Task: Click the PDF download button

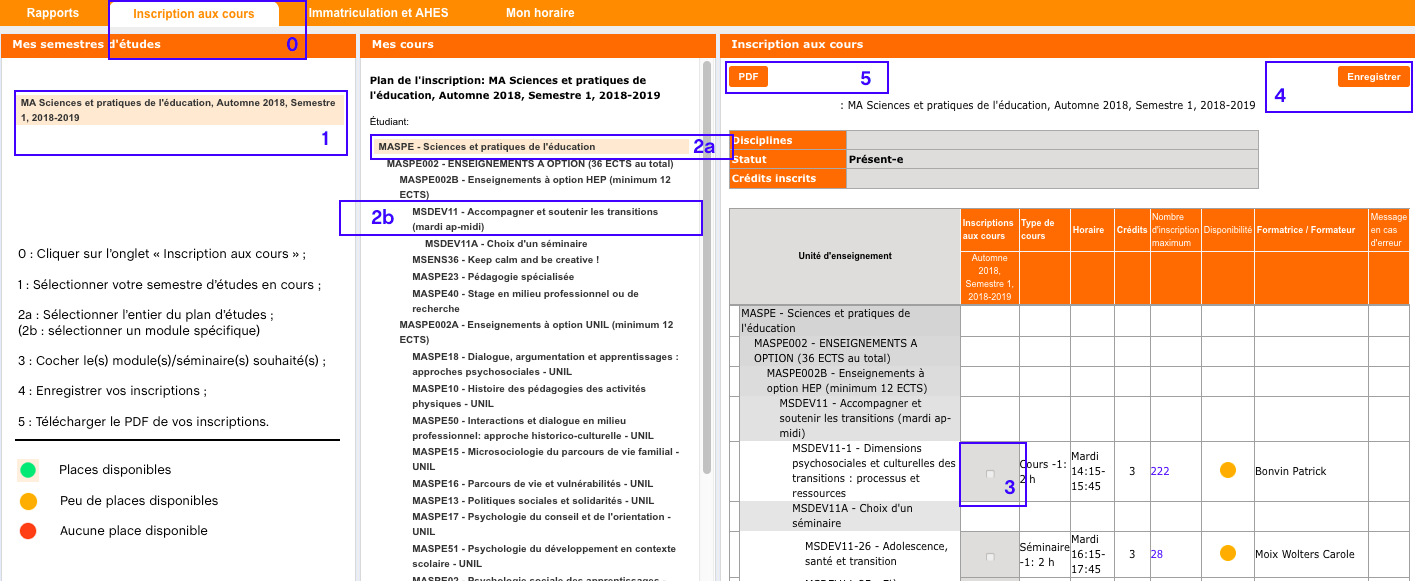Action: [748, 77]
